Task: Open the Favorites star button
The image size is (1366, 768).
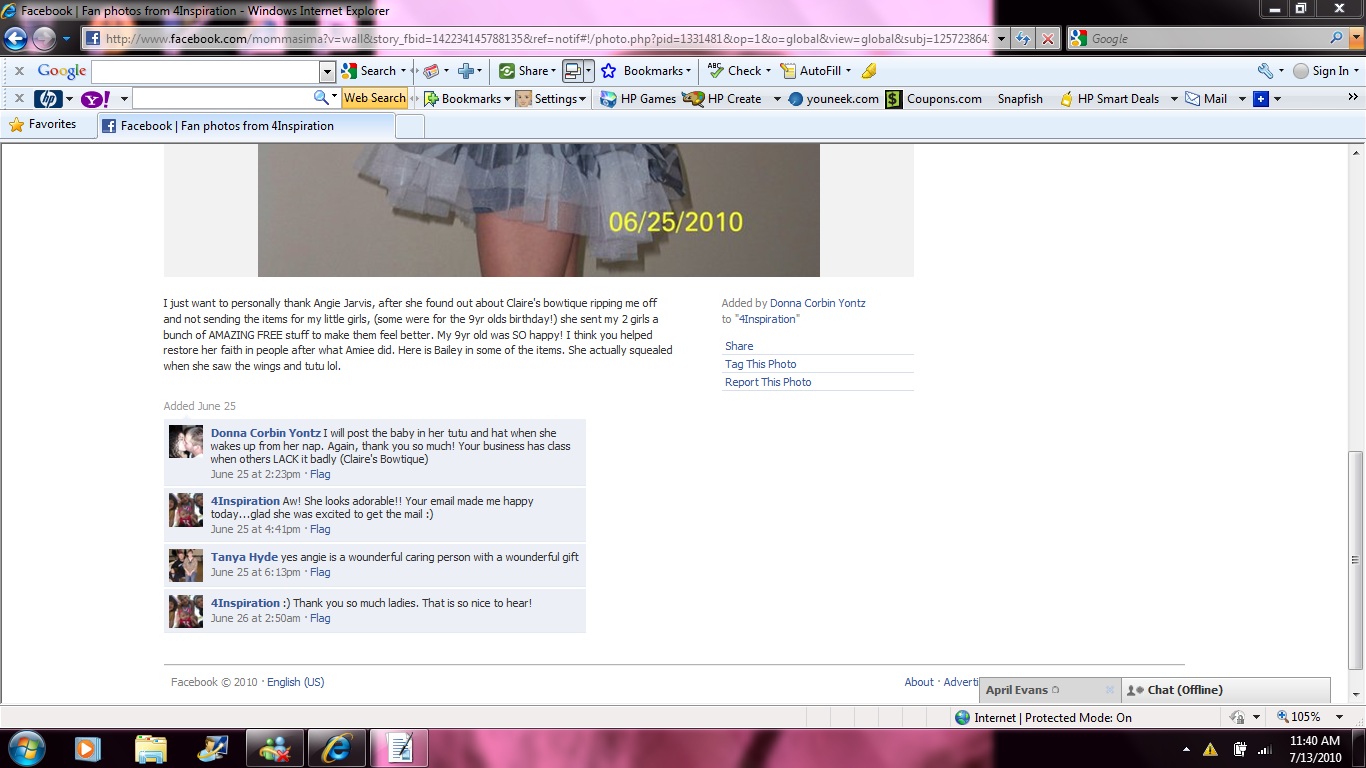Action: (x=43, y=125)
